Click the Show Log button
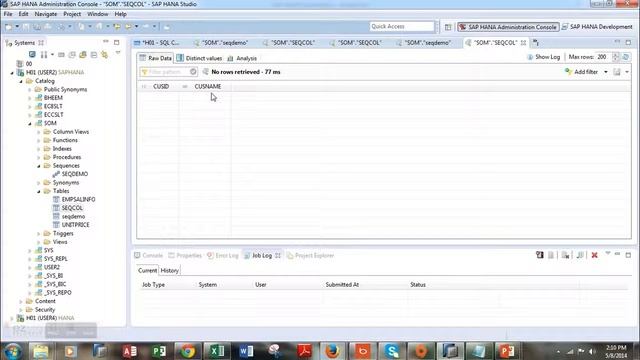Screen dimensions: 640x360 pyautogui.click(x=543, y=57)
